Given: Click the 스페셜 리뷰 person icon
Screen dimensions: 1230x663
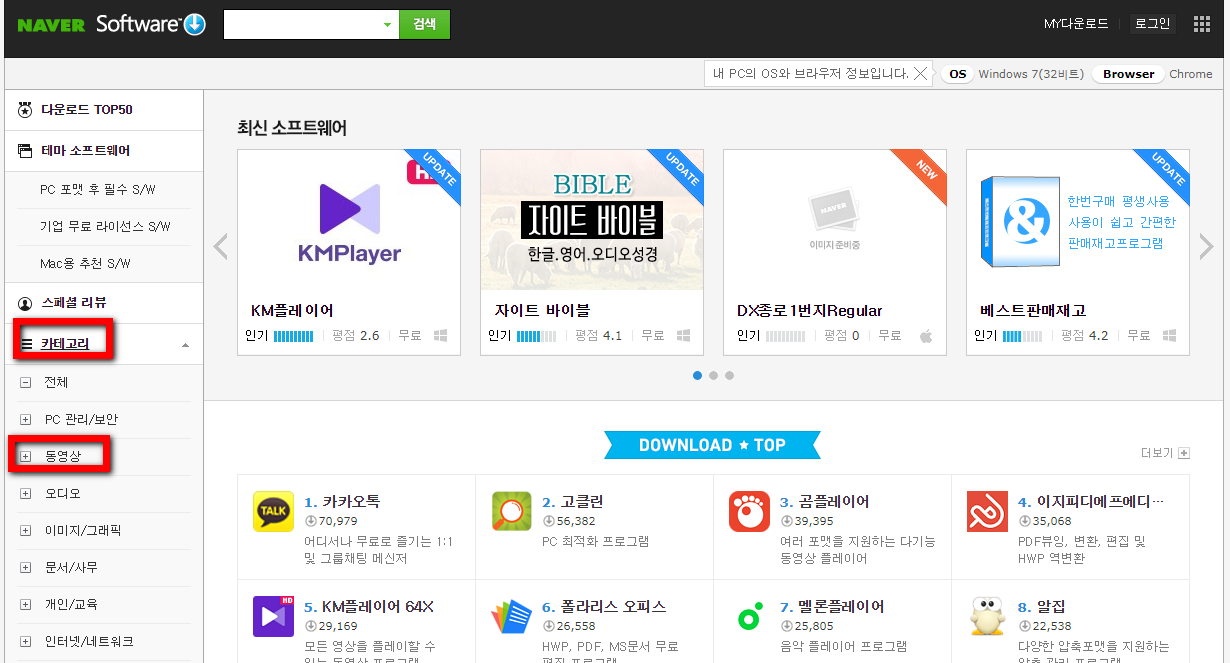Looking at the screenshot, I should [26, 302].
